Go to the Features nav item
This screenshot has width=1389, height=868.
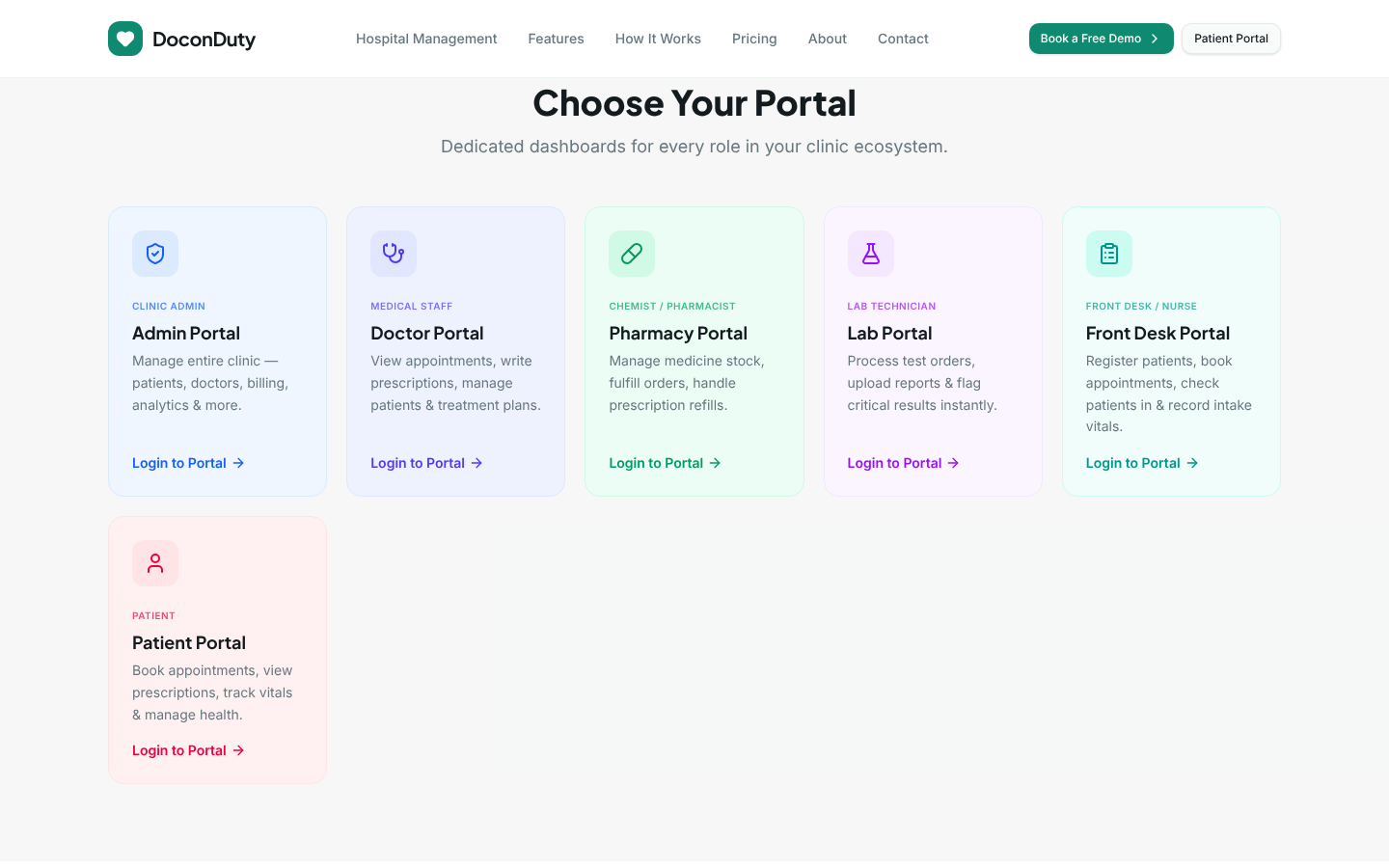point(556,39)
